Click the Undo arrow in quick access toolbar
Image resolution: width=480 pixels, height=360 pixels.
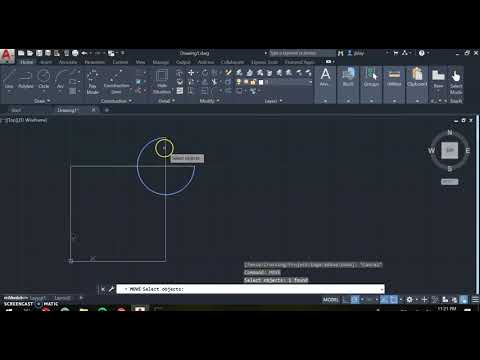pos(84,53)
